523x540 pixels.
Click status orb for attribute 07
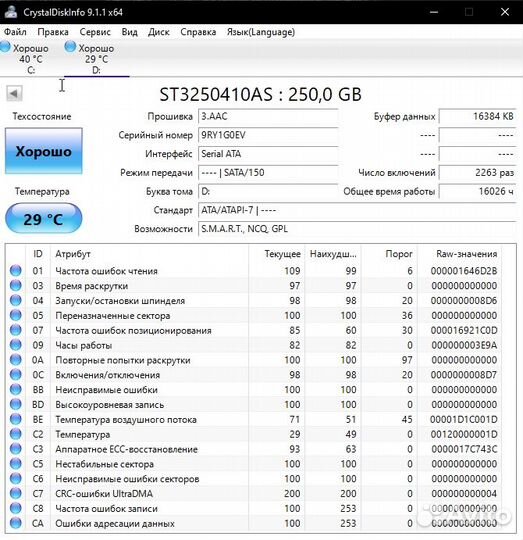pos(15,330)
